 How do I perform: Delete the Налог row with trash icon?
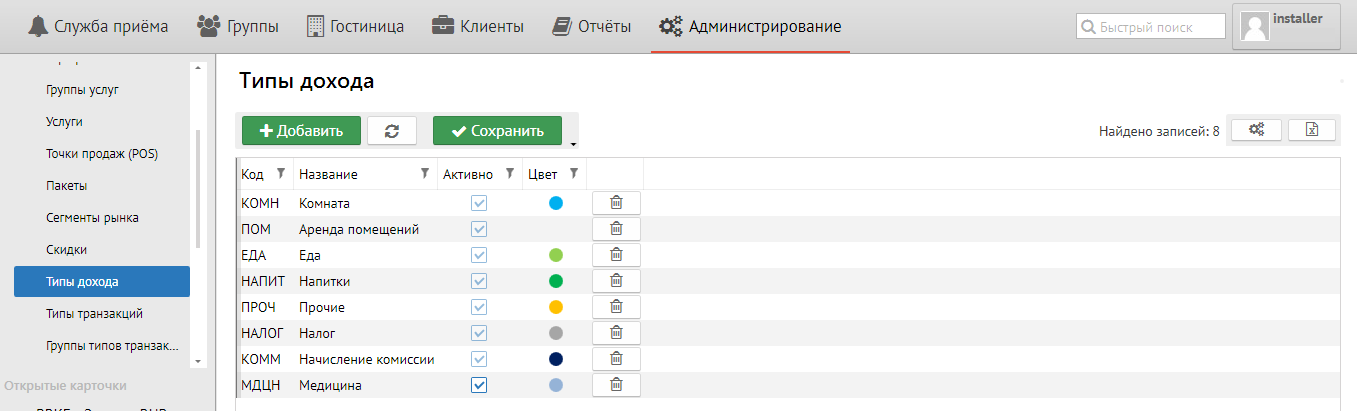(616, 333)
